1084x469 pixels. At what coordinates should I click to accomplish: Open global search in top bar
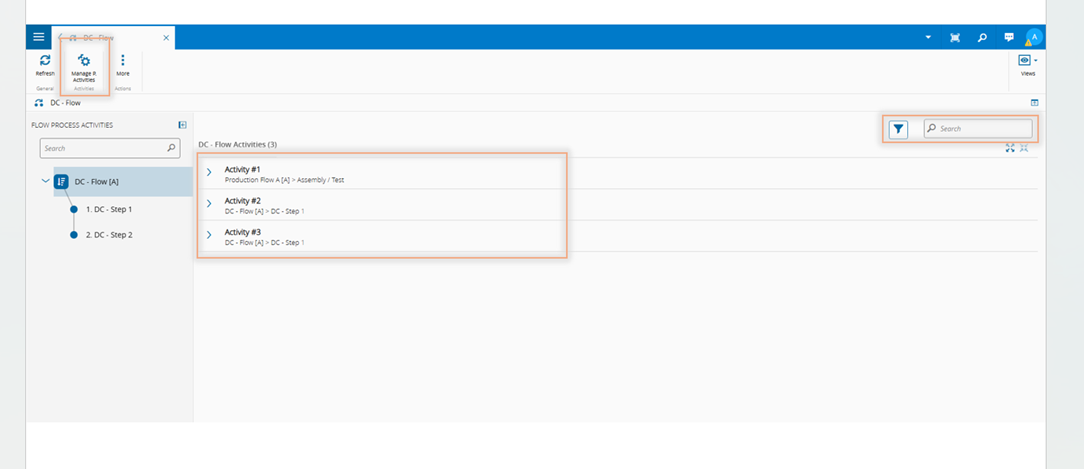982,37
